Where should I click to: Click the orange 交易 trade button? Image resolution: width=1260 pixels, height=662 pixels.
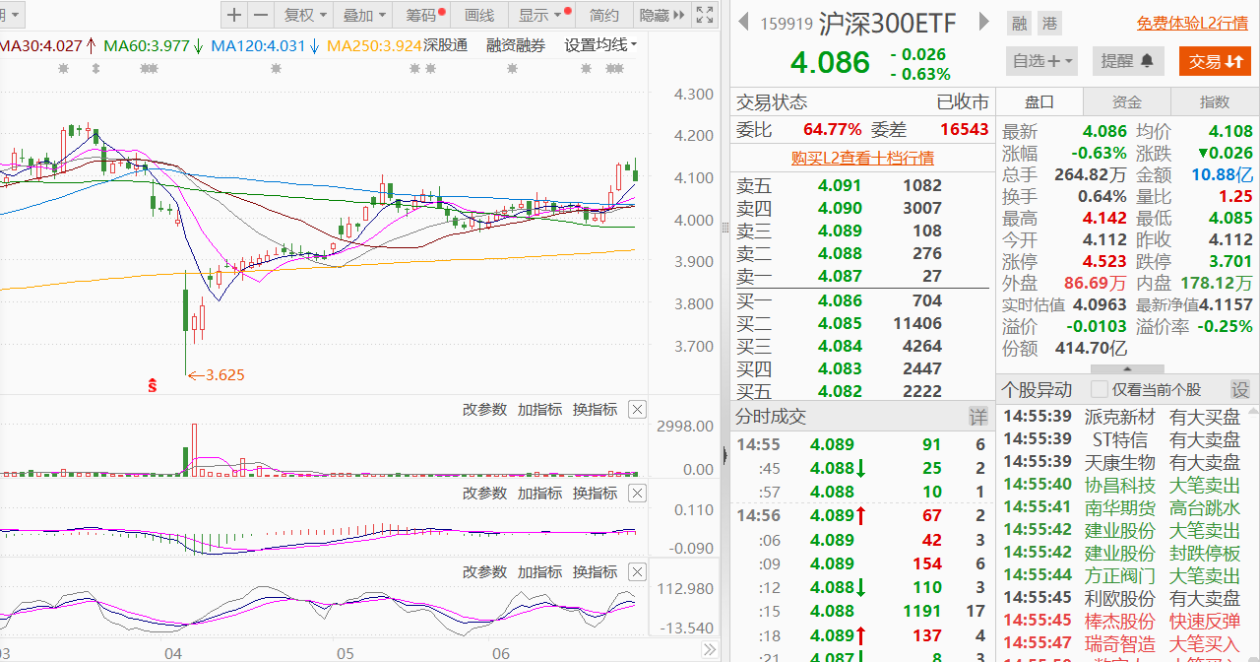click(x=1216, y=61)
